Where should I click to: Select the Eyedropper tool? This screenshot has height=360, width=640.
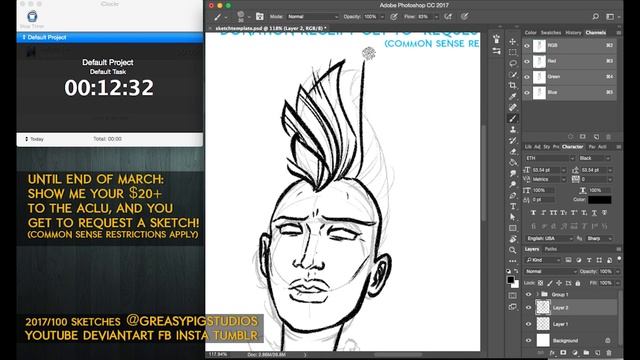pyautogui.click(x=513, y=96)
